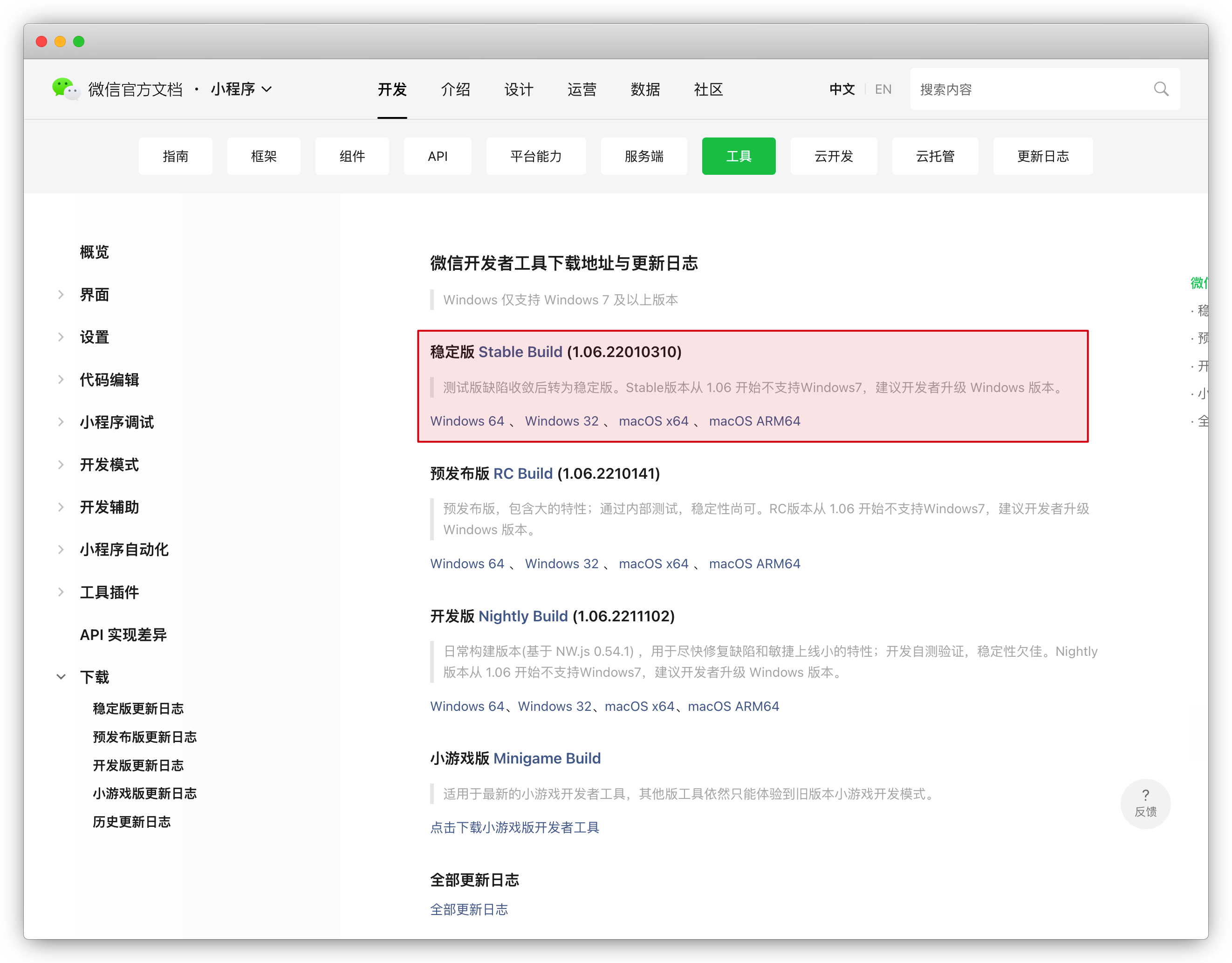Open 开发版更新日志 sidebar item
This screenshot has width=1232, height=963.
click(x=138, y=765)
